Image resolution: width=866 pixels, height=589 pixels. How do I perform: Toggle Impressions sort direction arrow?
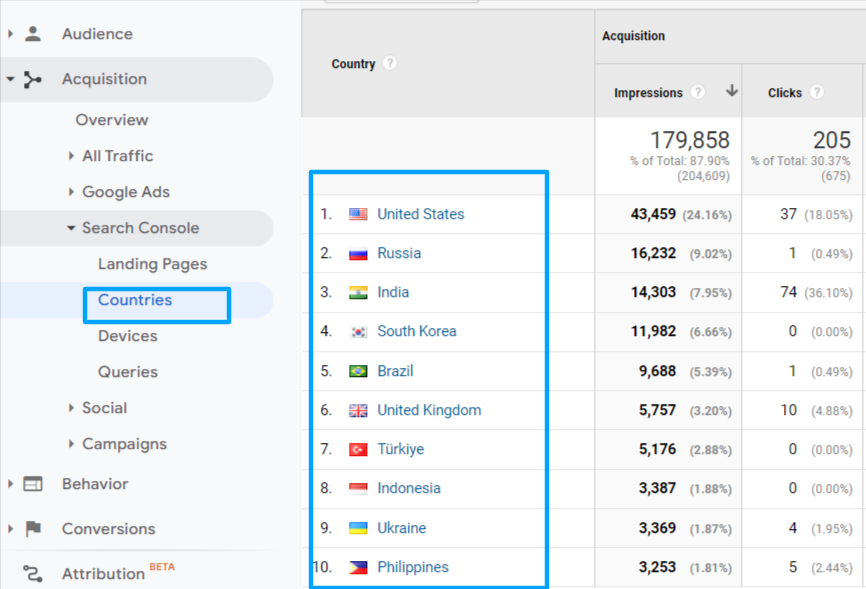pyautogui.click(x=733, y=92)
